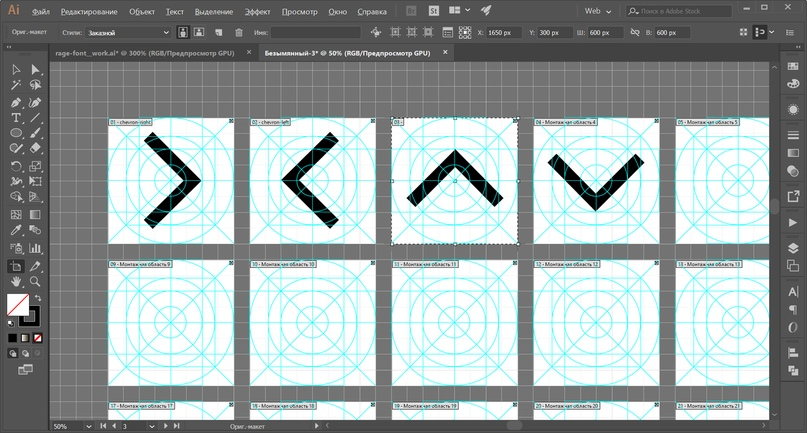Select the Gradient tool
807x433 pixels.
click(35, 214)
